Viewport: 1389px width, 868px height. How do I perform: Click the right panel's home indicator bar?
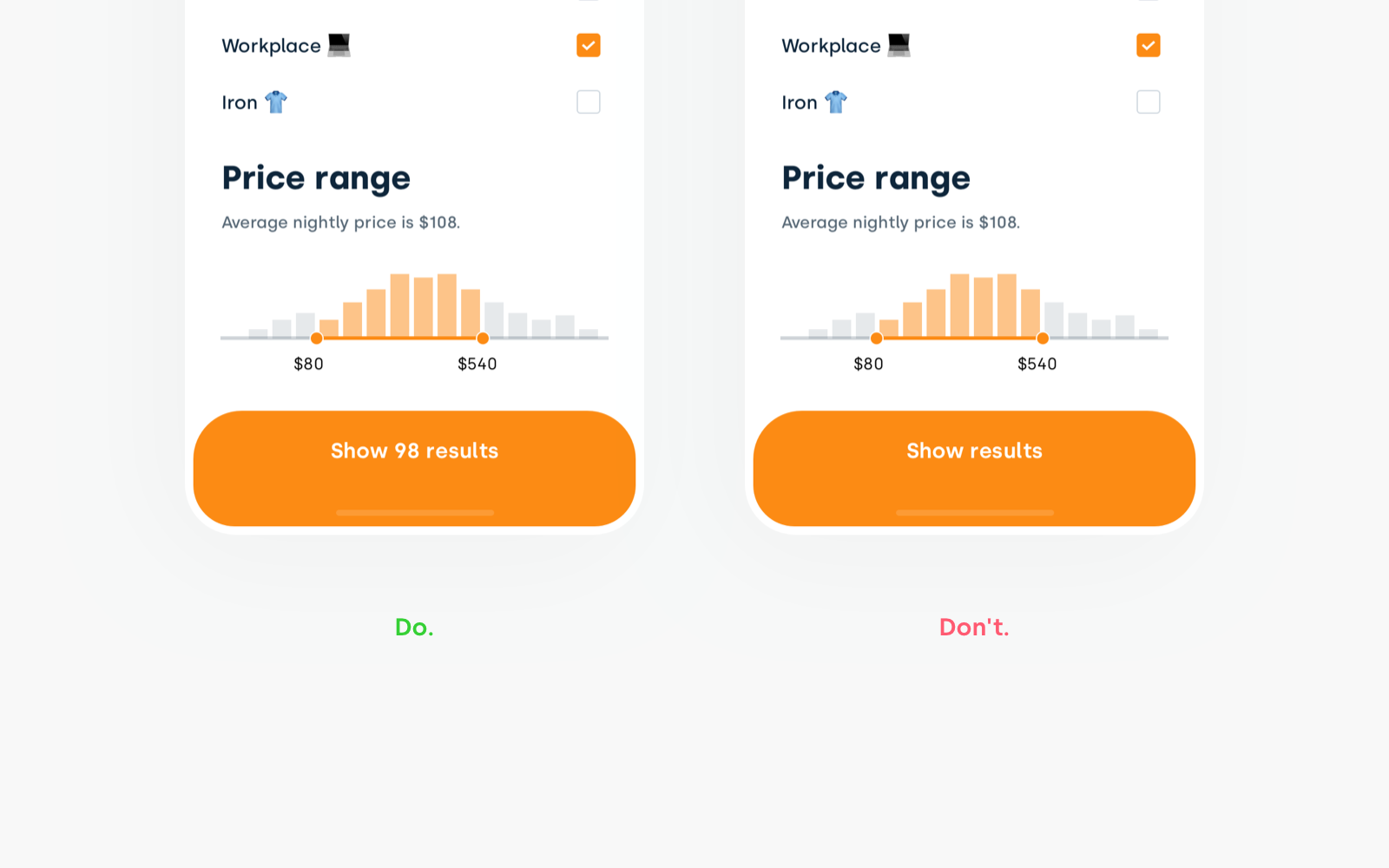click(975, 513)
